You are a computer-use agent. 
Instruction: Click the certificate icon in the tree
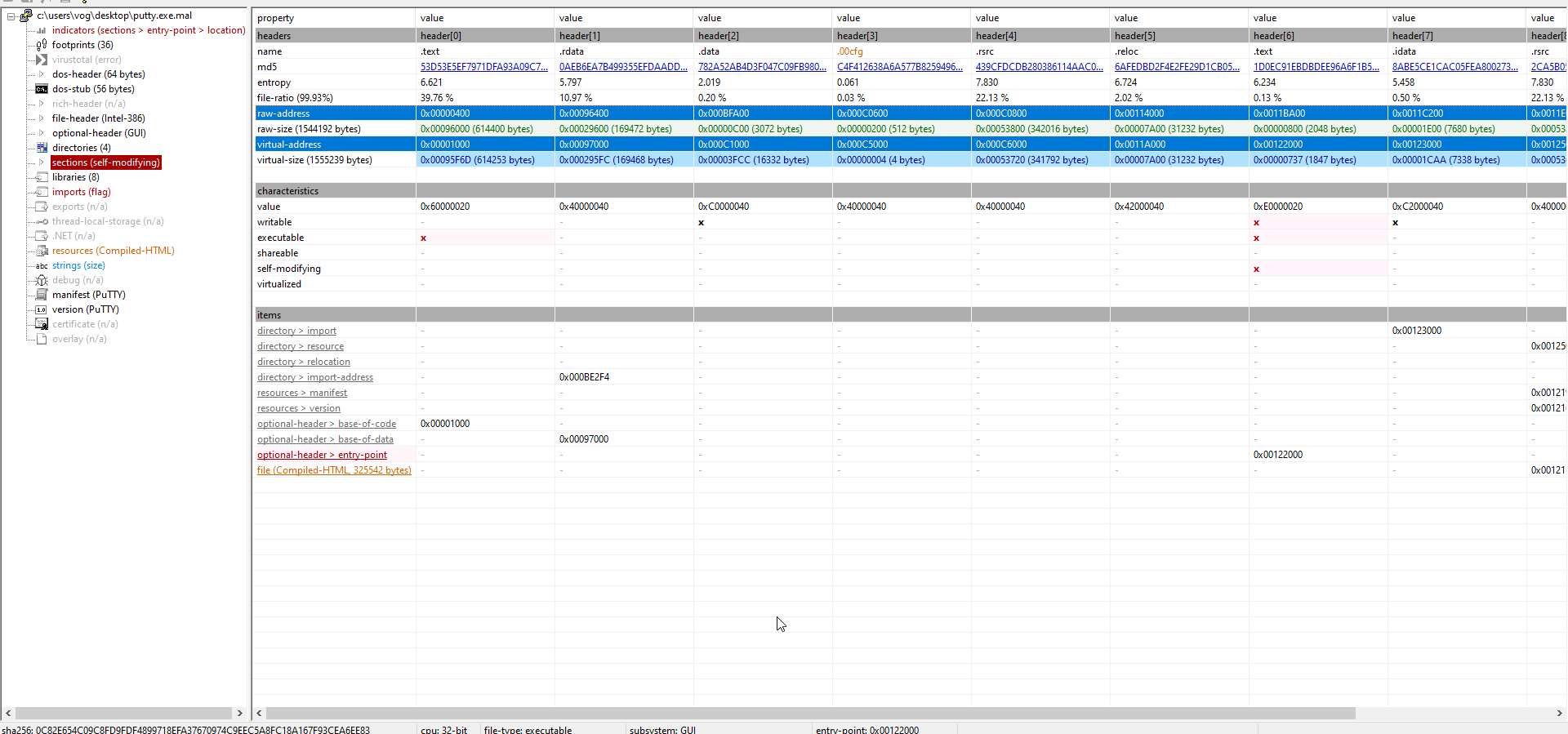coord(41,324)
